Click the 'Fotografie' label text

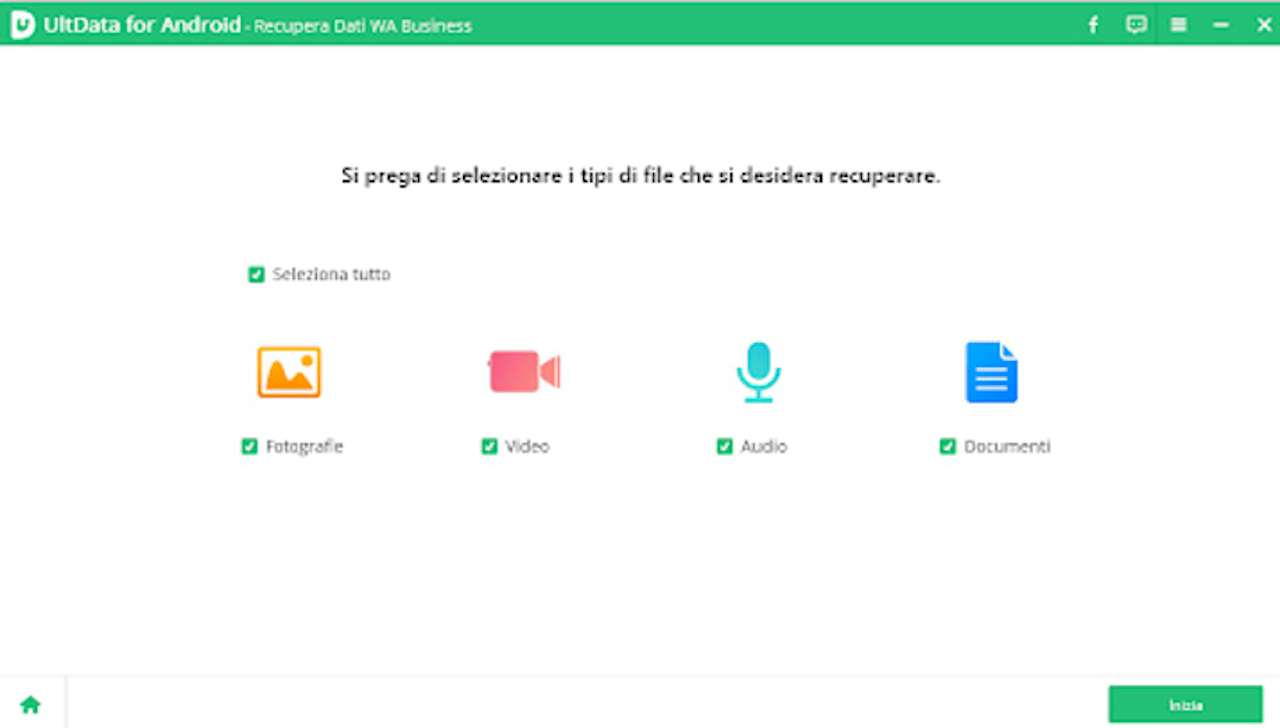(304, 447)
